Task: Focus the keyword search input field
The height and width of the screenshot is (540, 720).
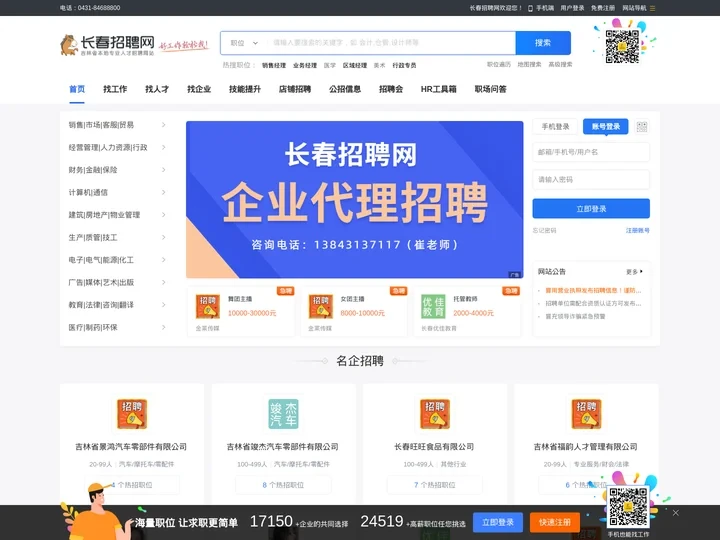Action: coord(391,43)
